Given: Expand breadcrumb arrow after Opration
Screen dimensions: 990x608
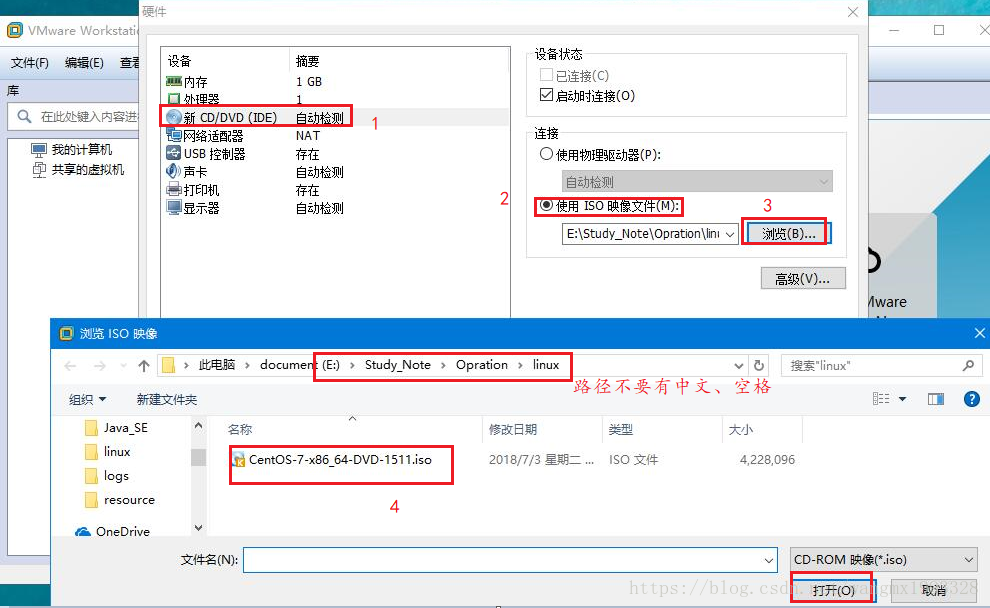Looking at the screenshot, I should [x=520, y=365].
